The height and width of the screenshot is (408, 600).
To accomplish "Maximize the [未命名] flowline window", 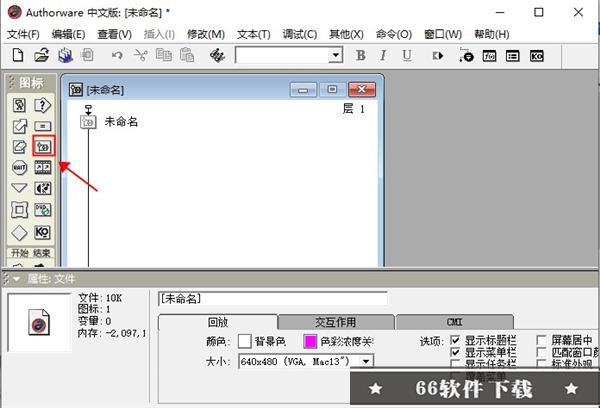I will (x=332, y=90).
